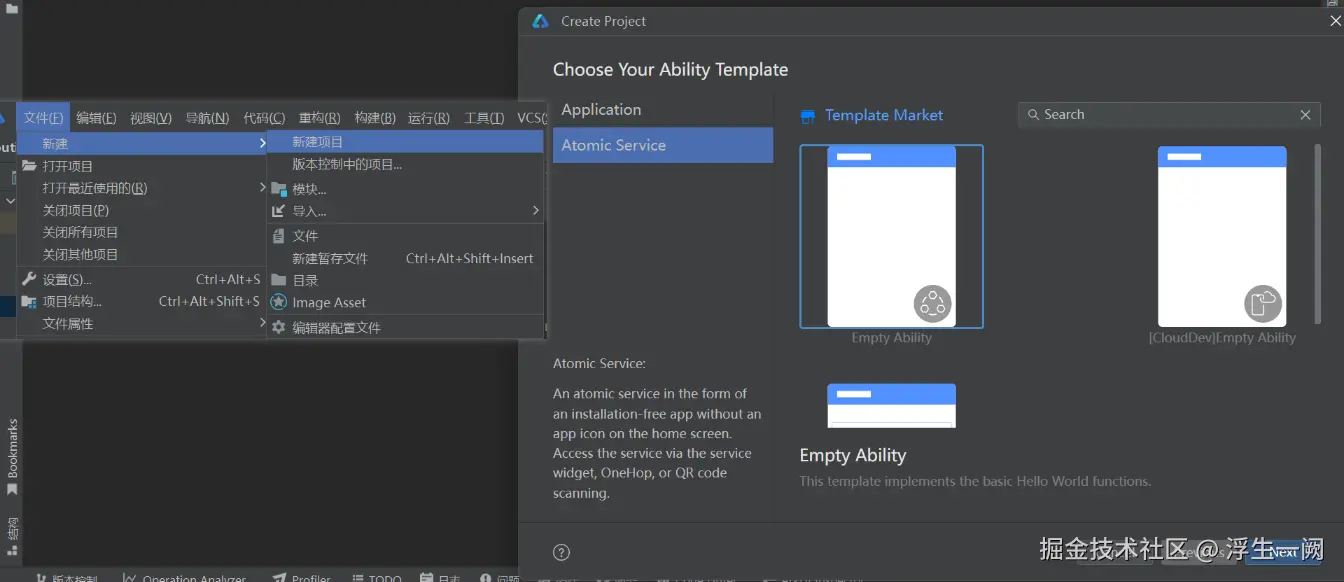Open the 重构(R) menu
Viewport: 1344px width, 582px height.
point(319,118)
